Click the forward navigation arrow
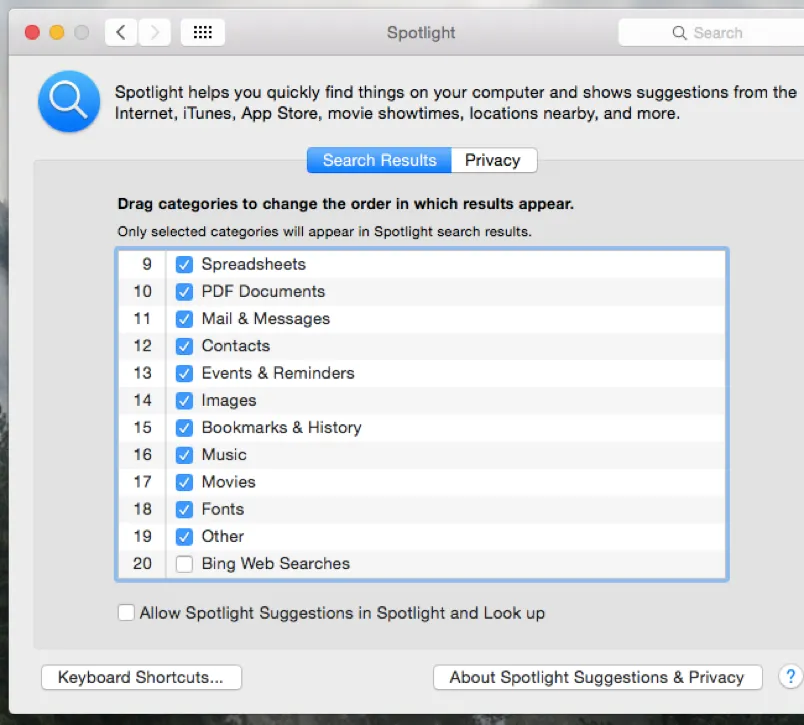The width and height of the screenshot is (804, 725). coord(154,31)
